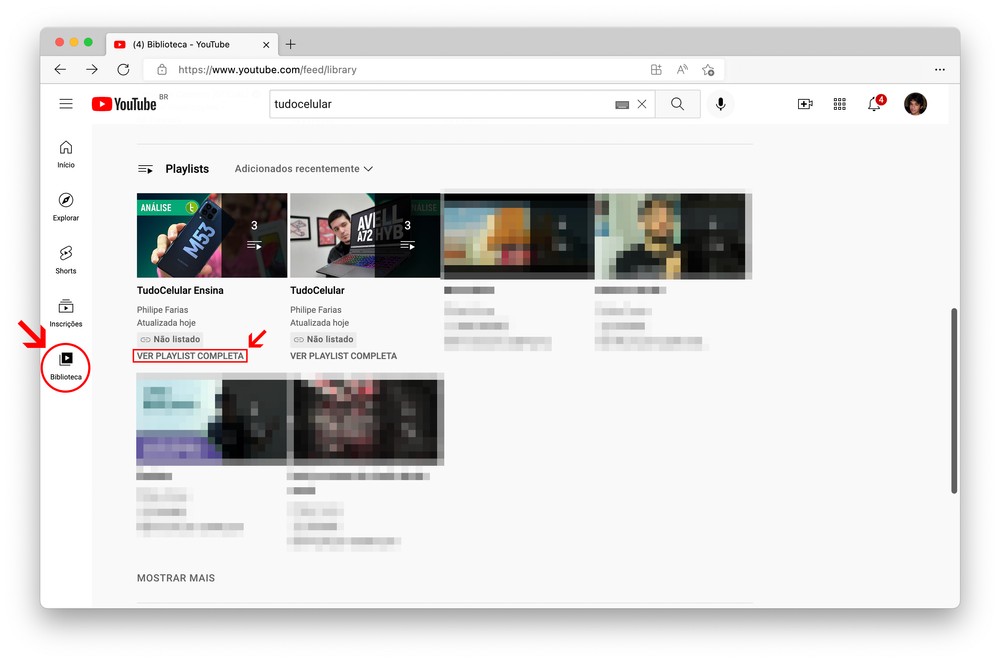
Task: Click the search magnifier button
Action: [x=677, y=104]
